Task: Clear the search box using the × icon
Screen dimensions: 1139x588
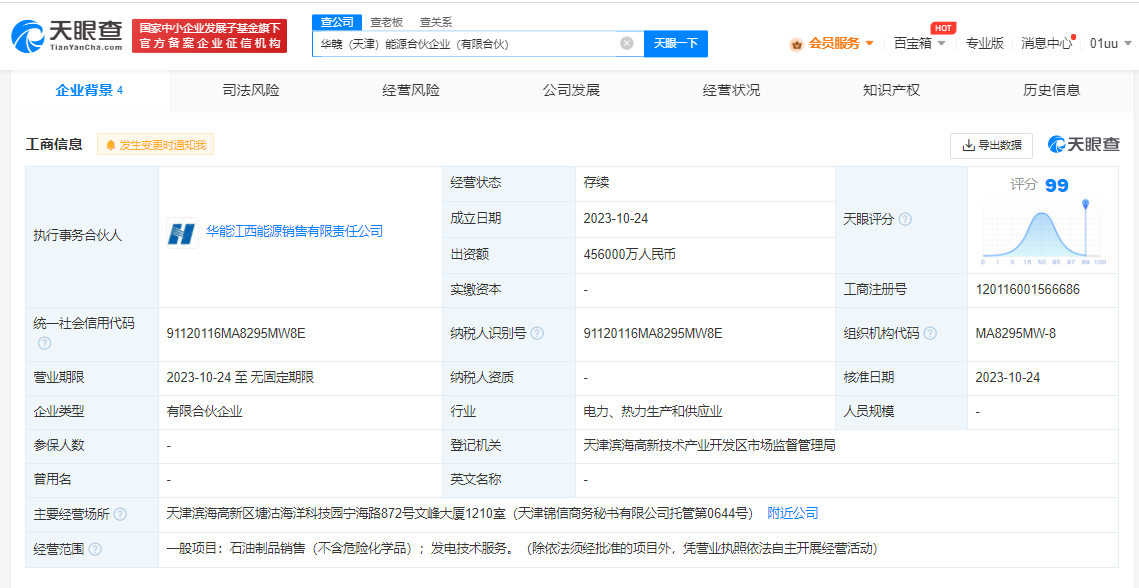Action: 628,43
